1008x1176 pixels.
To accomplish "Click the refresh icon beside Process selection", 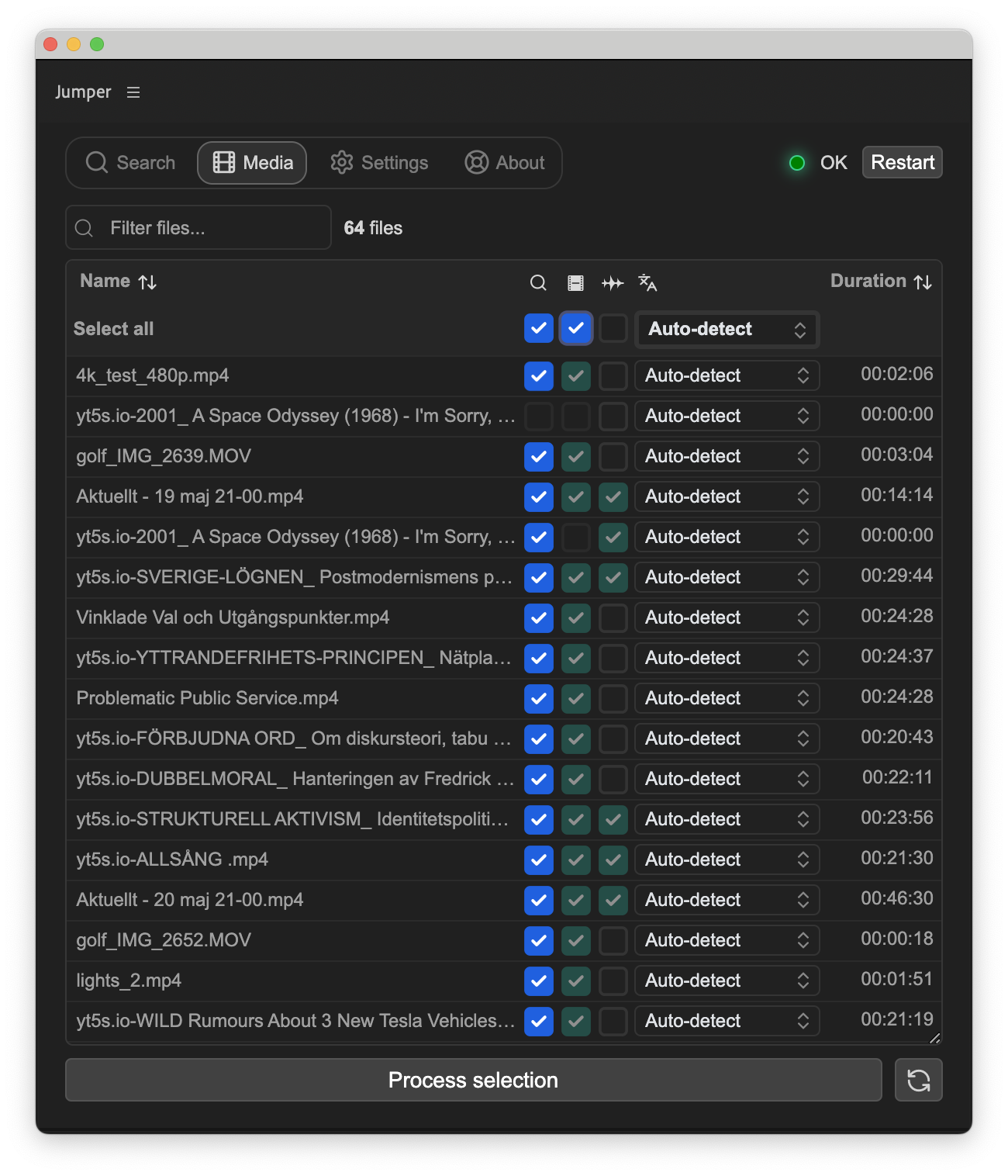I will 918,1080.
